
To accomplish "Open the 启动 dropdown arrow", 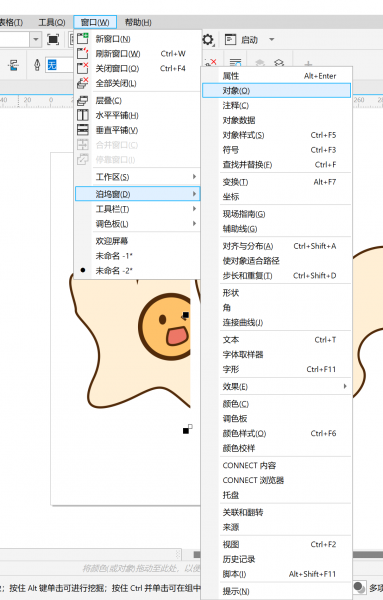I will click(272, 39).
